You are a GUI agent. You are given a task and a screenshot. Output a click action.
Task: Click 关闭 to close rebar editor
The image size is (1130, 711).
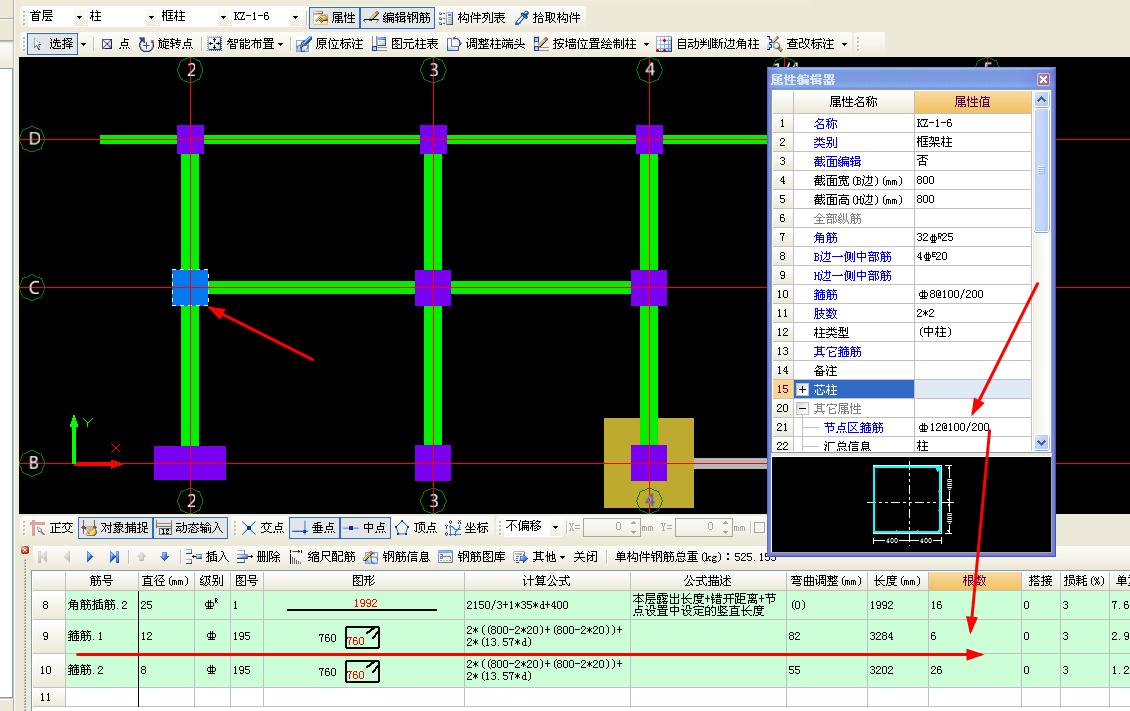click(x=585, y=557)
